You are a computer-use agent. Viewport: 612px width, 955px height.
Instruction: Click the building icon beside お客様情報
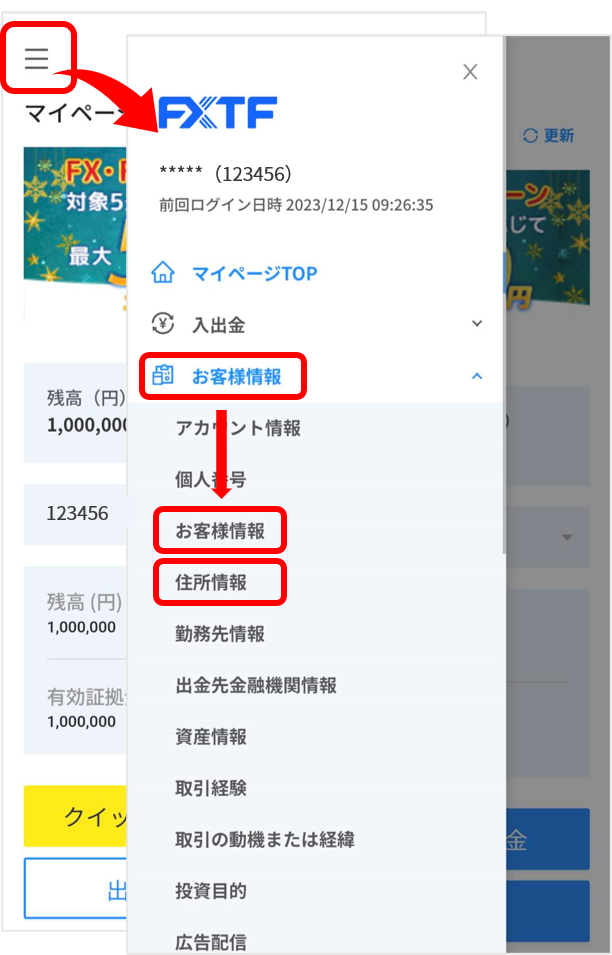pyautogui.click(x=163, y=376)
